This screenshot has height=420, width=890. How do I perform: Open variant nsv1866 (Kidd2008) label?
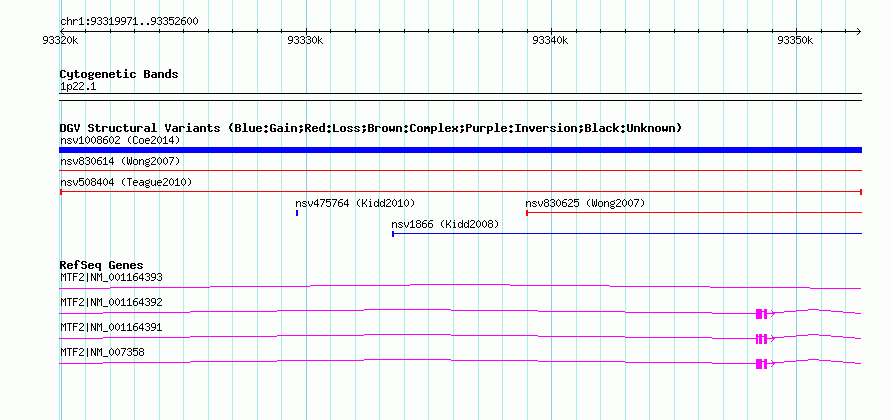tap(445, 225)
